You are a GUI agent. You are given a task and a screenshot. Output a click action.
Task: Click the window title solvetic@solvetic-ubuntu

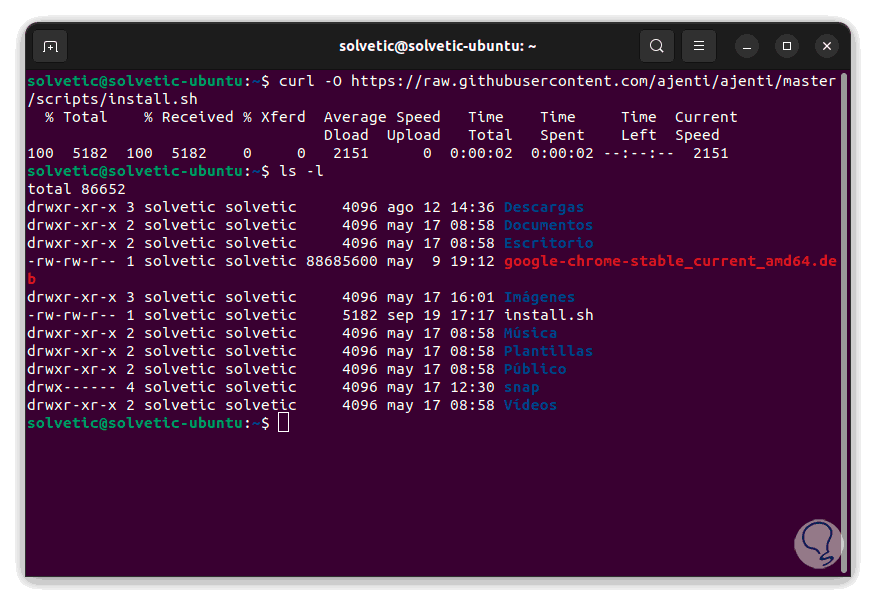click(x=437, y=46)
